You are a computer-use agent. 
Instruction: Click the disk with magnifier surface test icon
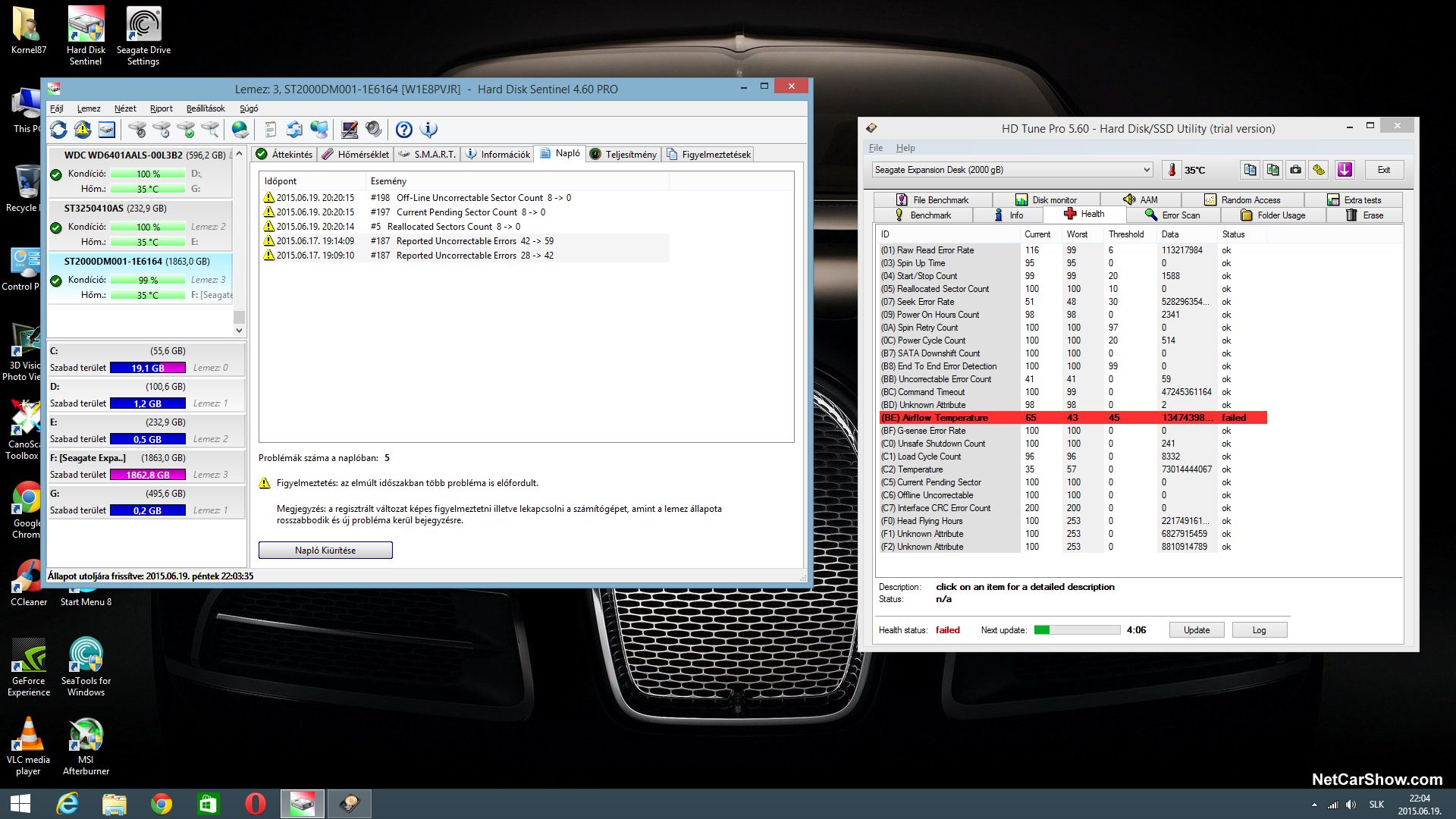pos(210,130)
